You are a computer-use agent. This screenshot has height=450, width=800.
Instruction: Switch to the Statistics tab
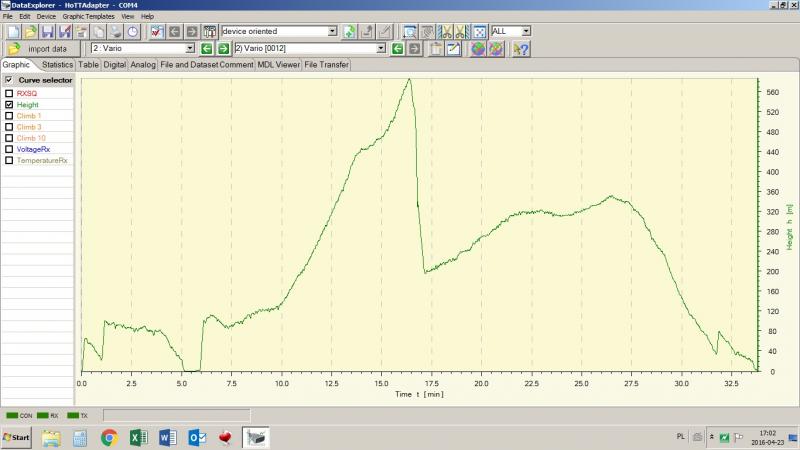(57, 65)
